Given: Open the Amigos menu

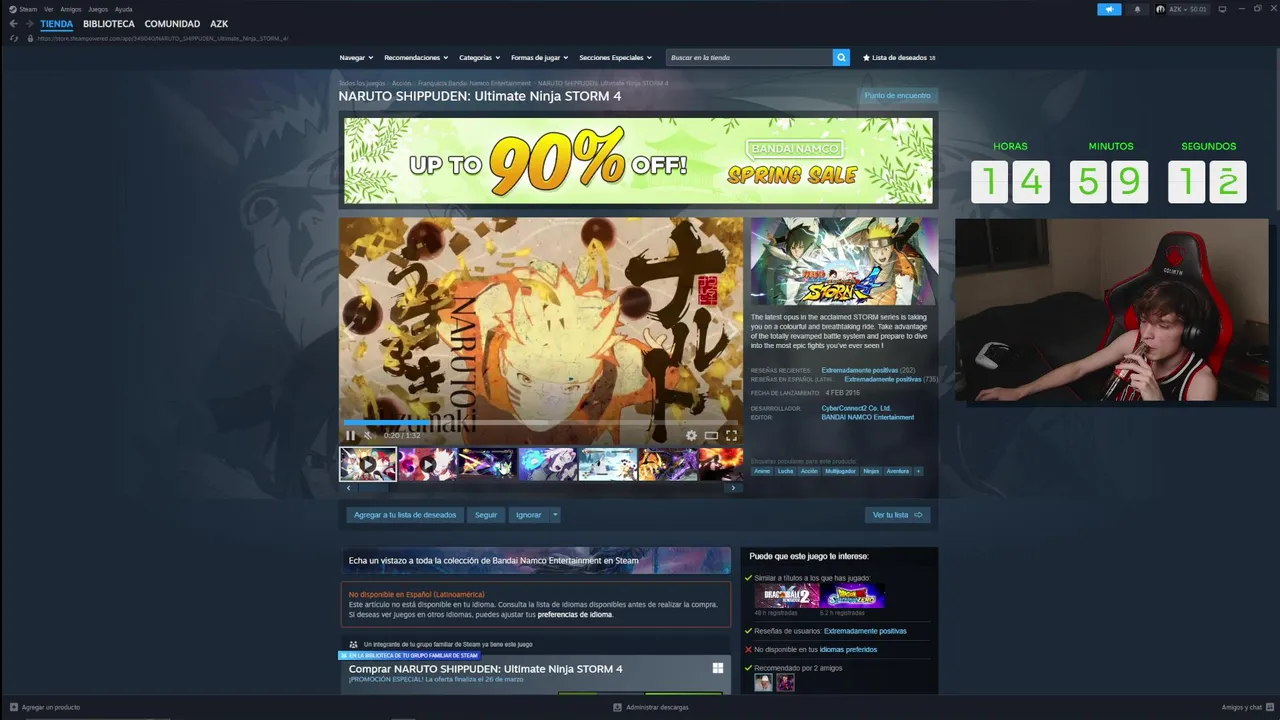Looking at the screenshot, I should [x=70, y=9].
